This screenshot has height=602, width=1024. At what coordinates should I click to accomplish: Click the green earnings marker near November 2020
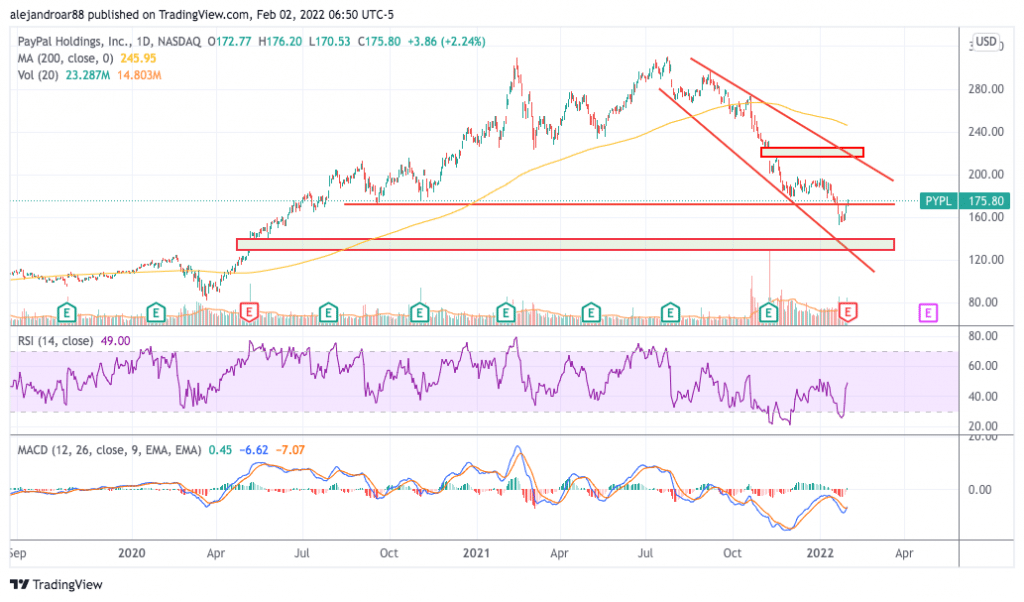(419, 313)
